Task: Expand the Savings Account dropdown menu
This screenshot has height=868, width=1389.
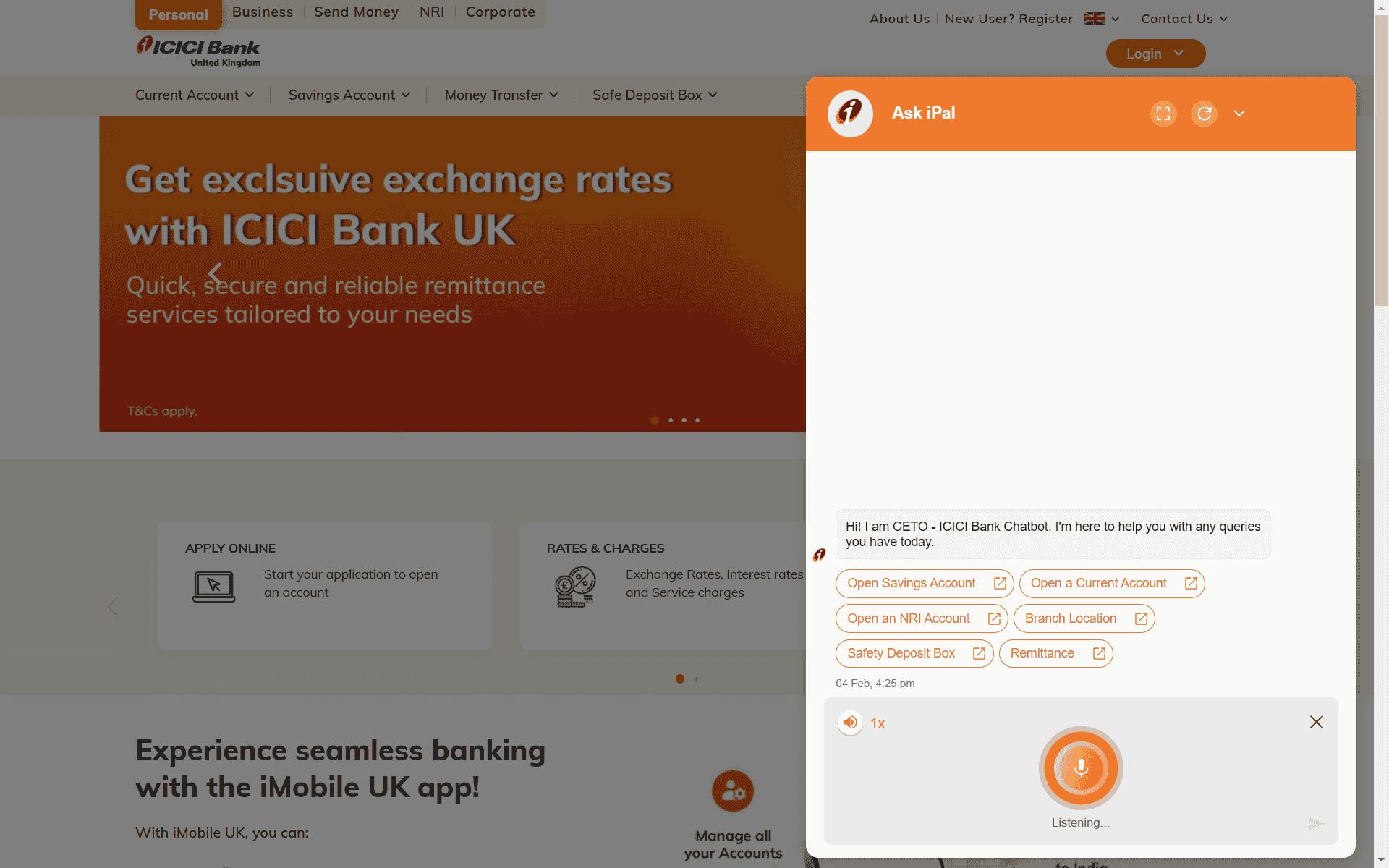Action: pyautogui.click(x=350, y=94)
